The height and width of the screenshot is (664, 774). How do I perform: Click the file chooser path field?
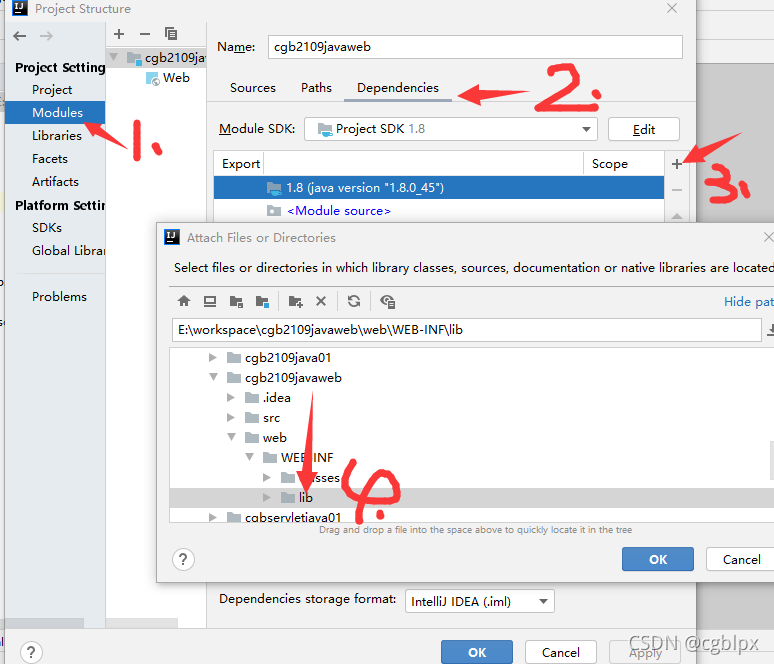coord(466,330)
